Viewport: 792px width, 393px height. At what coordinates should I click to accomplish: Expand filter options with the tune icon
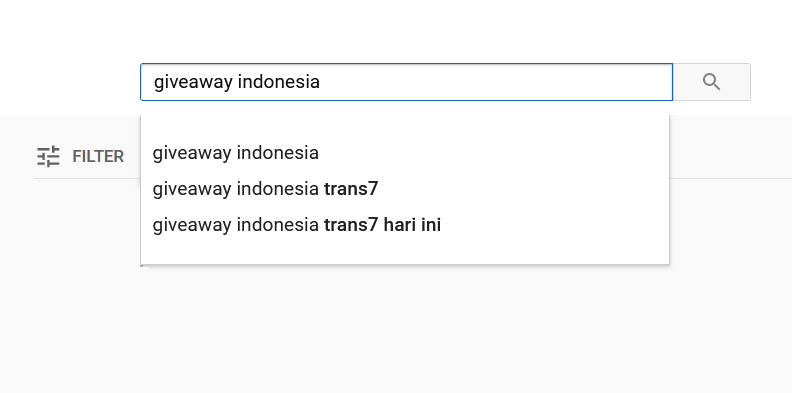(x=48, y=157)
